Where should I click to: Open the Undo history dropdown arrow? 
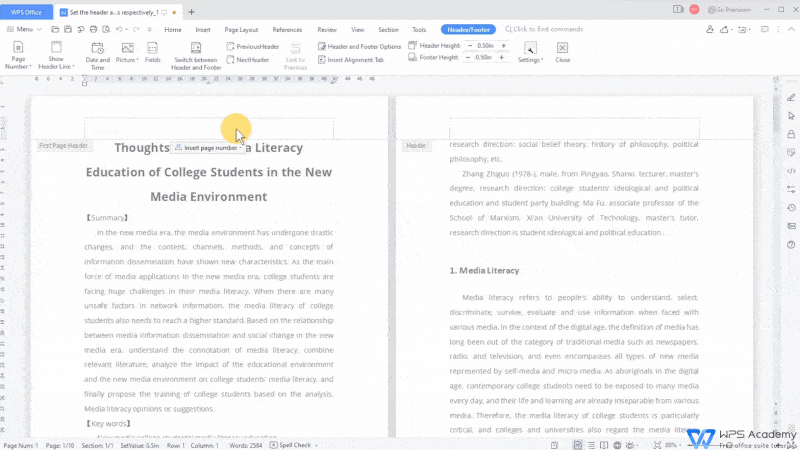click(126, 30)
